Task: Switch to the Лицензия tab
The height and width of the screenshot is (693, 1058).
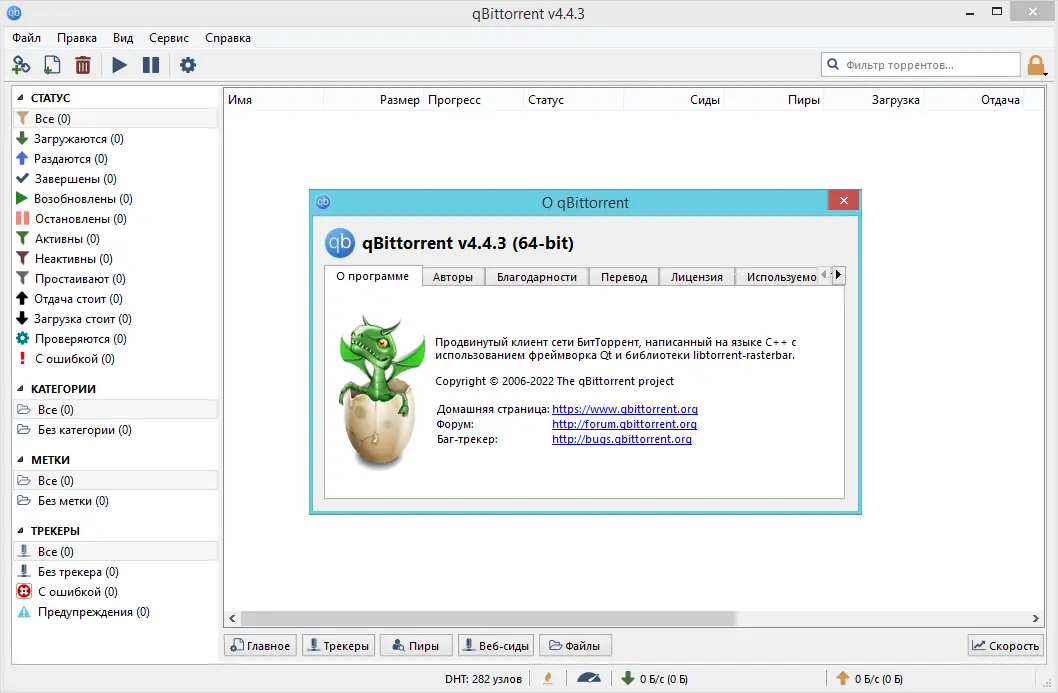Action: [x=696, y=277]
